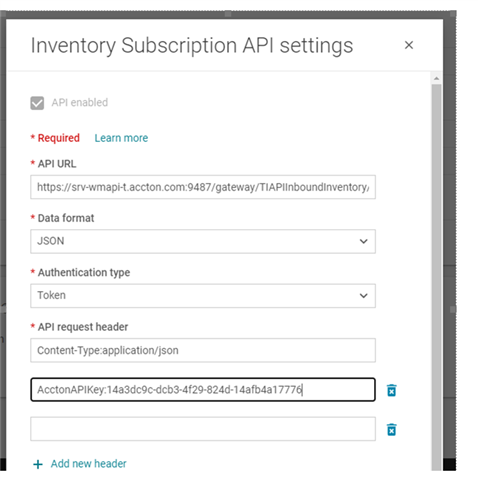Click the AcctonAPIKey header input field

click(203, 389)
